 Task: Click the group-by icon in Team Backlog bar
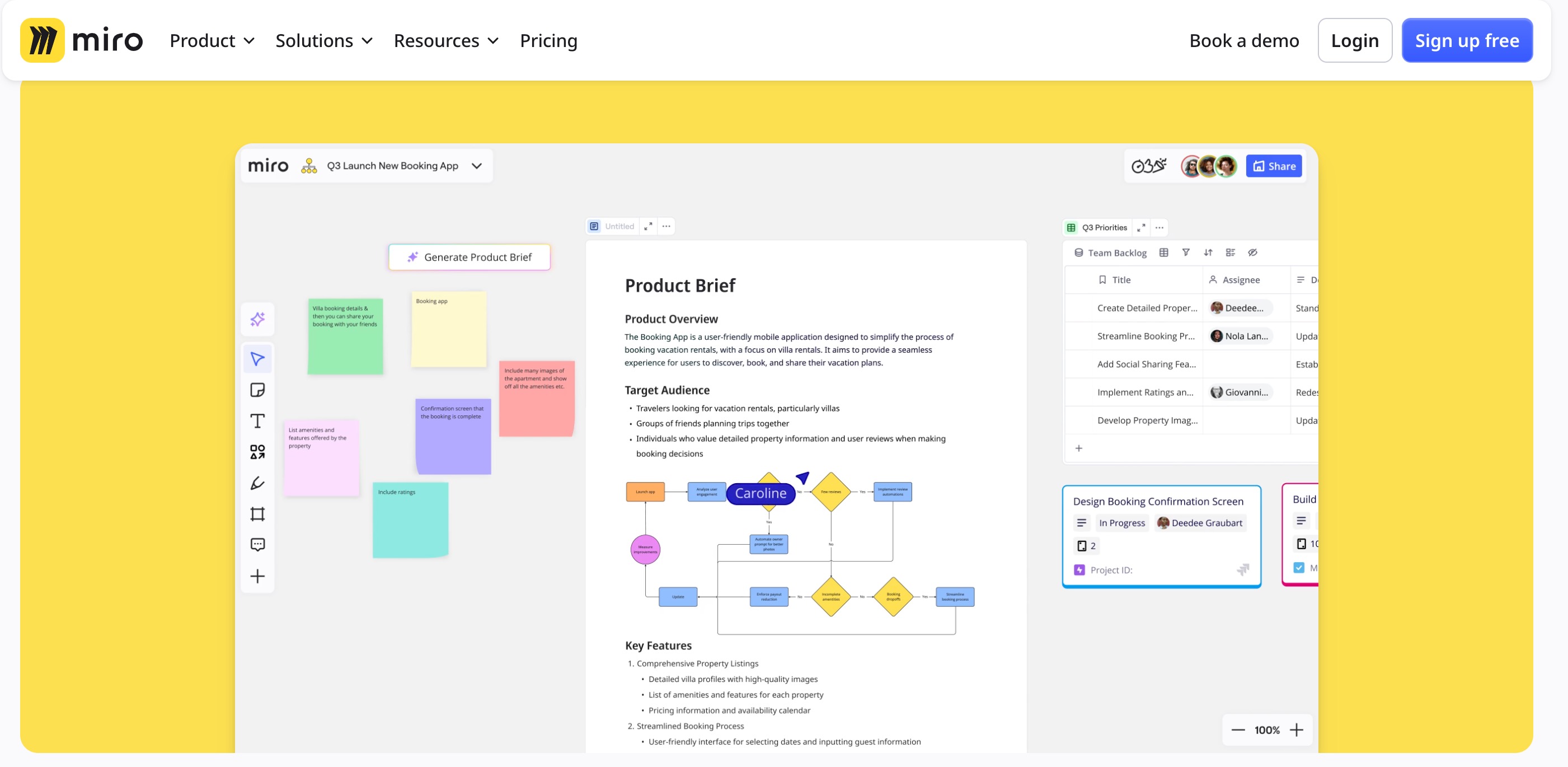1230,252
